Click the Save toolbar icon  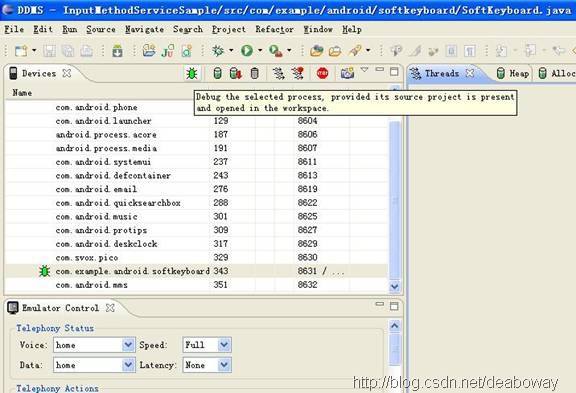[x=50, y=51]
